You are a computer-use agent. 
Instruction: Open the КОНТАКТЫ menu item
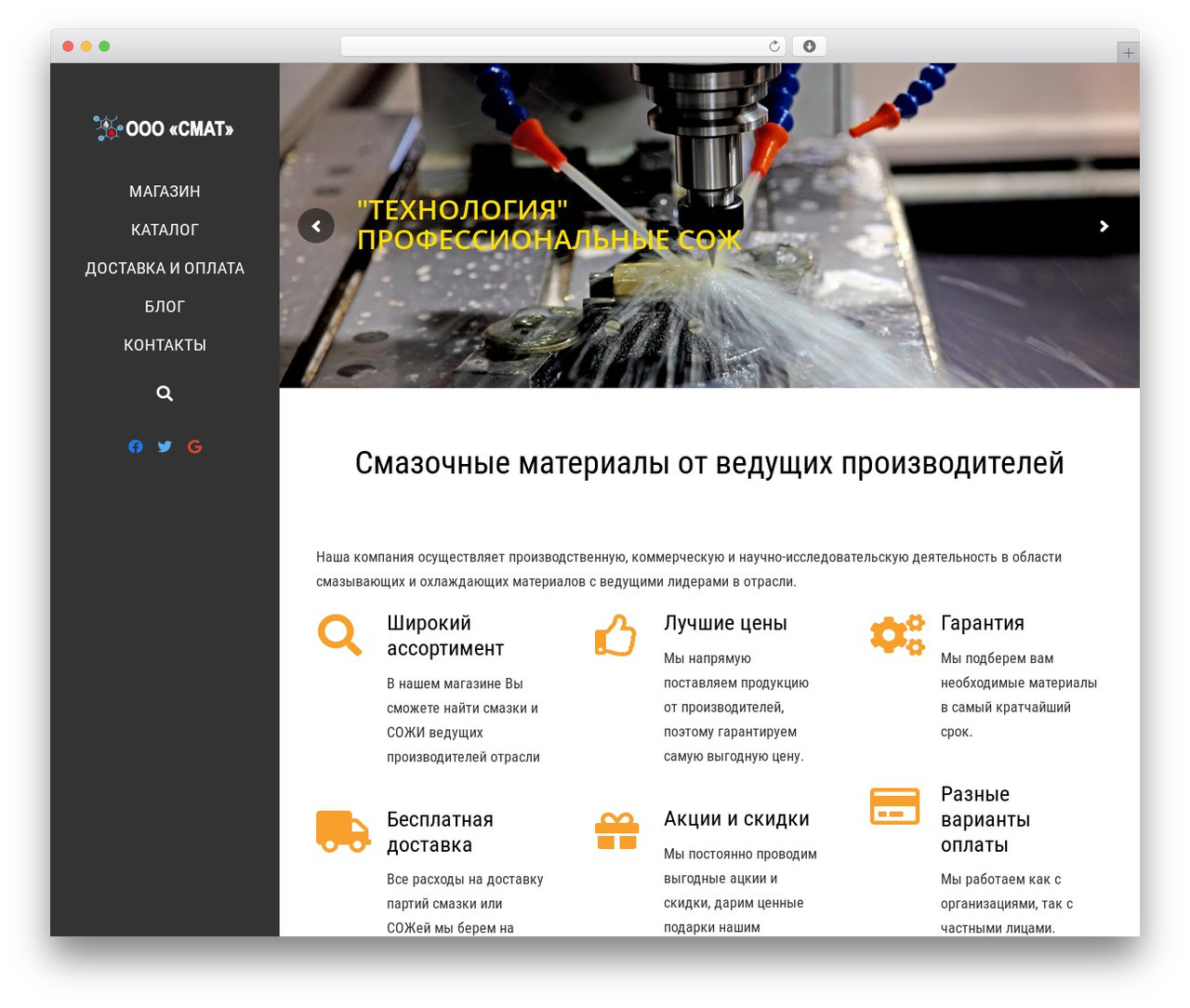(165, 345)
